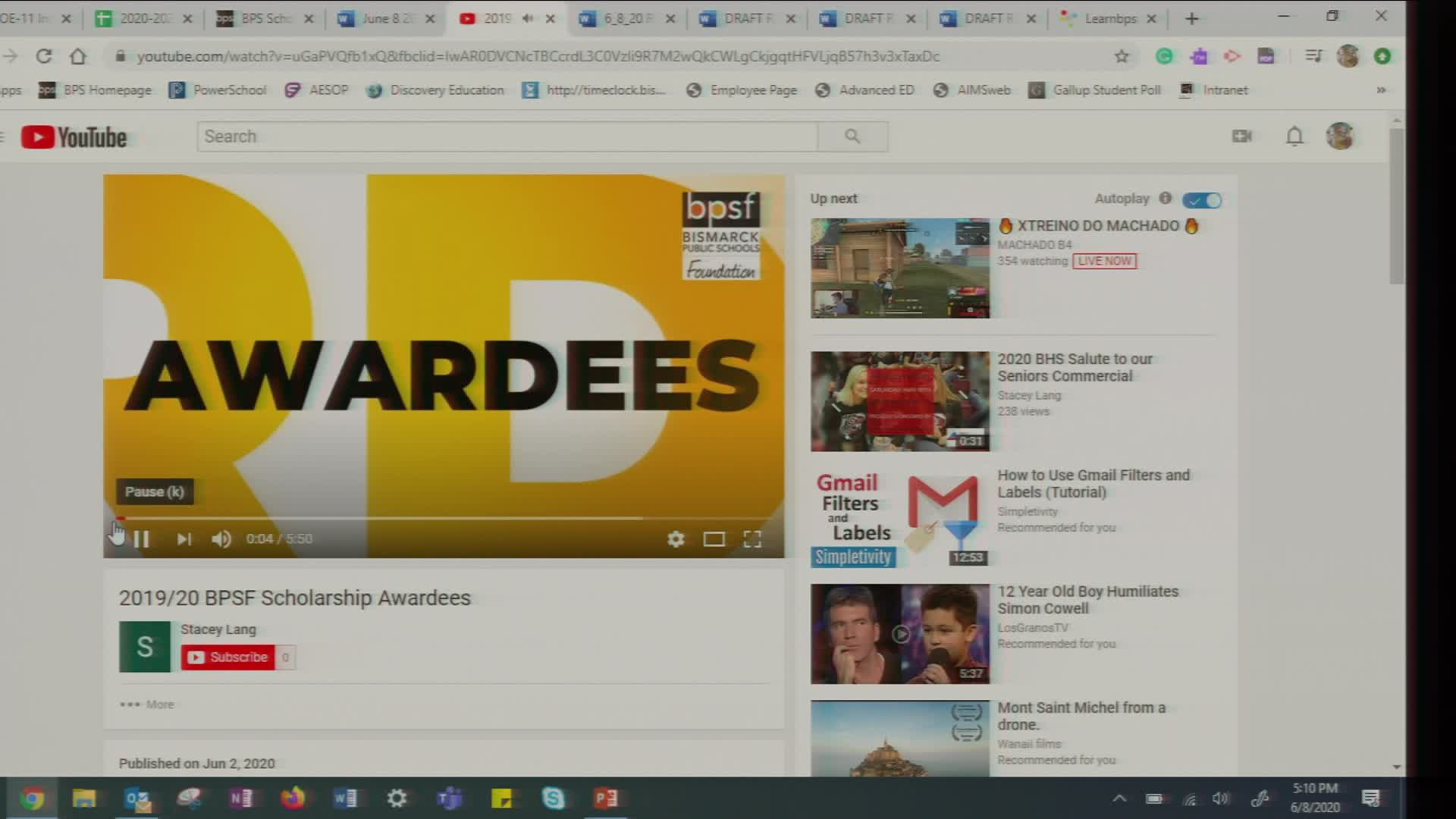This screenshot has width=1456, height=819.
Task: Click the page vertical scrollbar
Action: [x=1396, y=206]
